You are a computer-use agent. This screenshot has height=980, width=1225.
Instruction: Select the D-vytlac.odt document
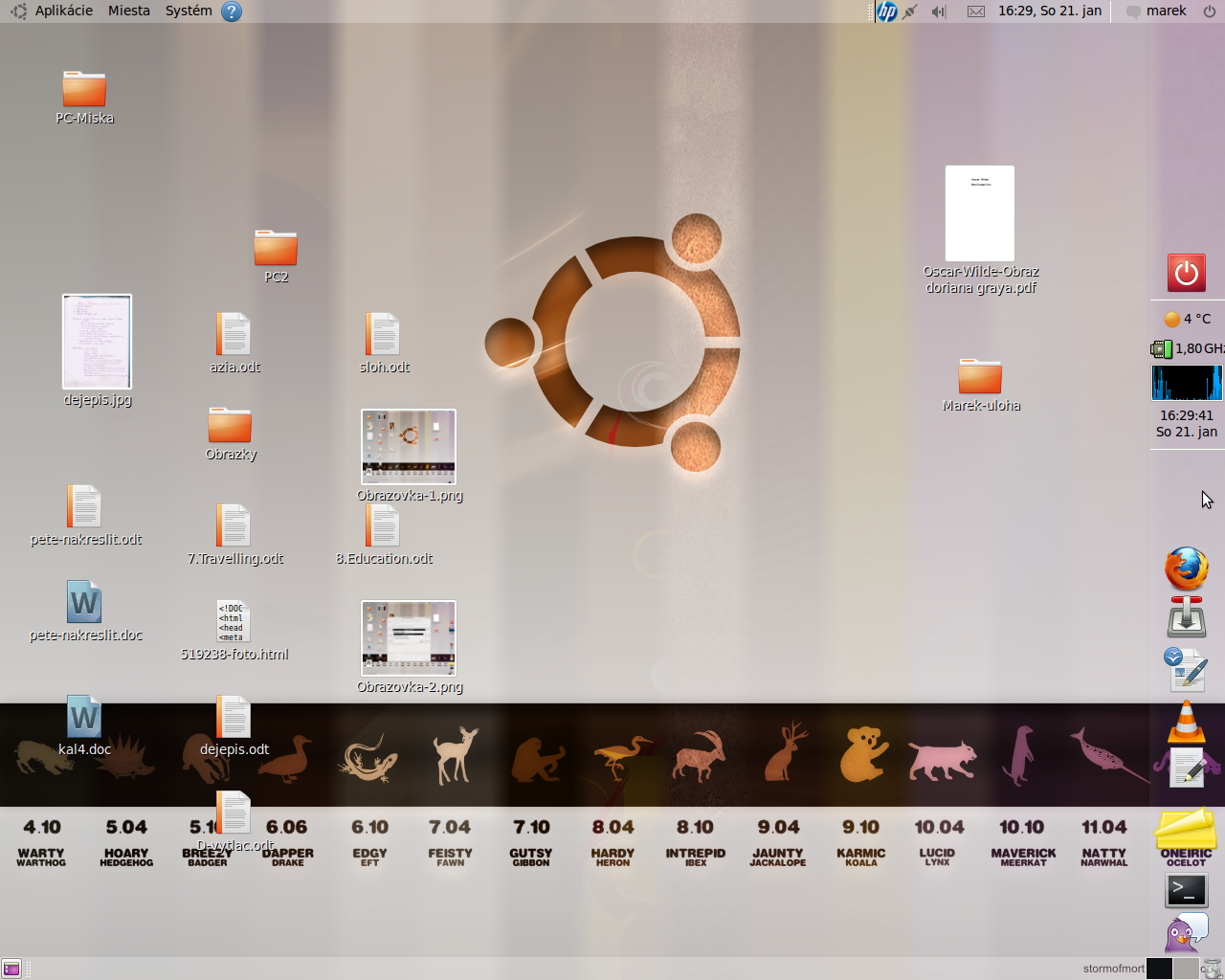tap(234, 821)
